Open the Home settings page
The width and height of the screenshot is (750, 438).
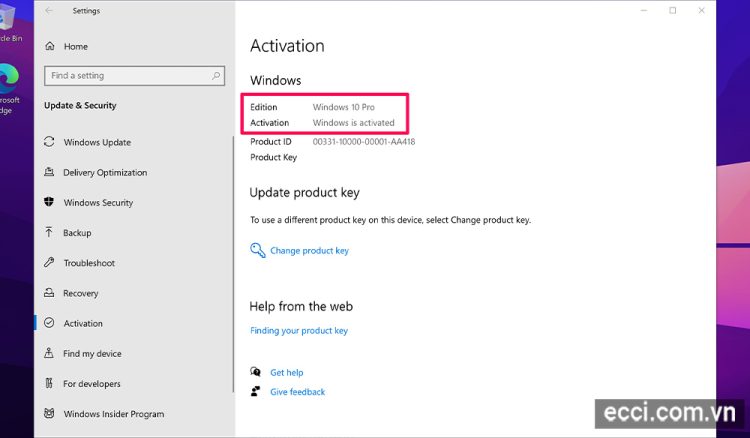(76, 46)
